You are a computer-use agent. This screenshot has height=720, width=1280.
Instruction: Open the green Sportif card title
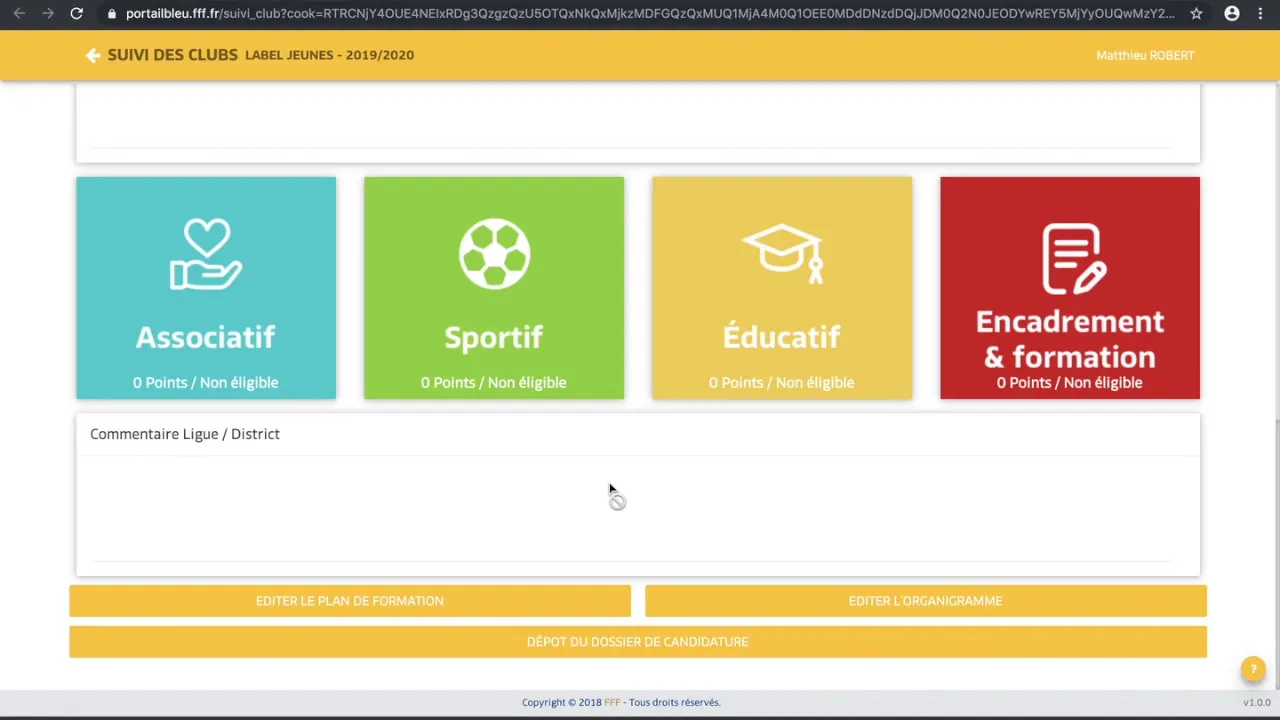coord(493,338)
